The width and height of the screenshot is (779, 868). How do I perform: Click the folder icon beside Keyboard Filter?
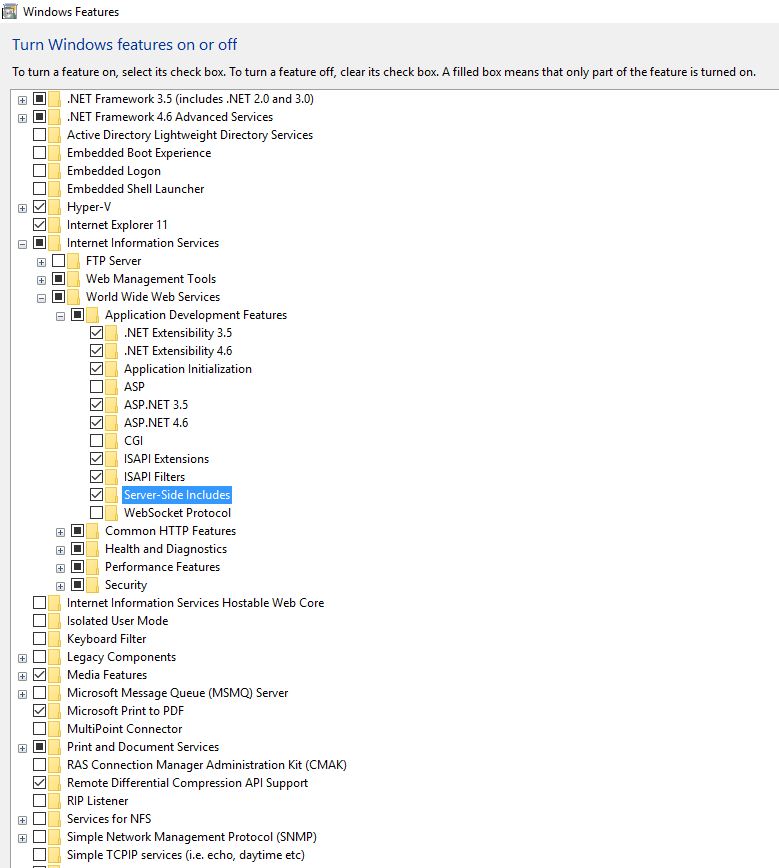54,639
